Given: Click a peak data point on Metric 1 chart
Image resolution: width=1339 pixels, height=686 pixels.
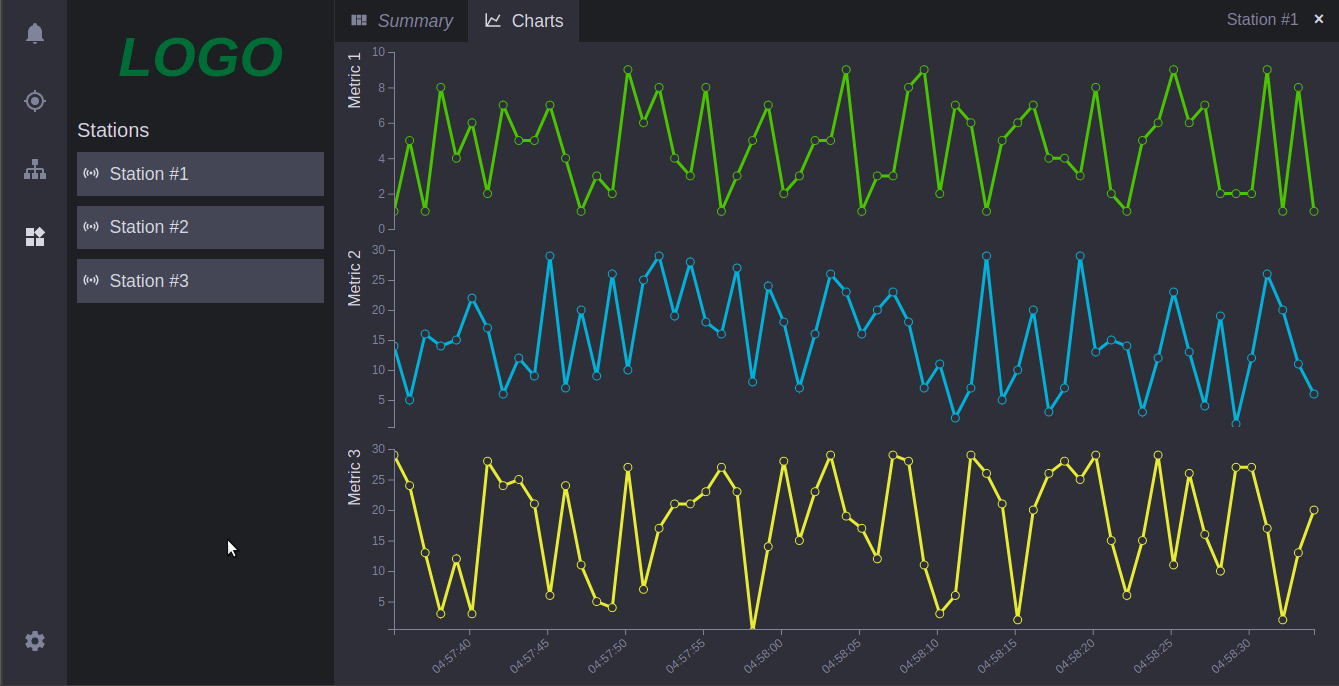Looking at the screenshot, I should click(628, 71).
